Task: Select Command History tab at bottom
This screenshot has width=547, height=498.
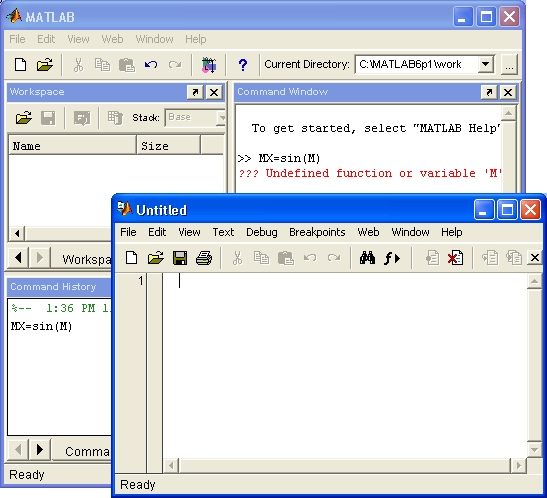Action: pos(82,451)
